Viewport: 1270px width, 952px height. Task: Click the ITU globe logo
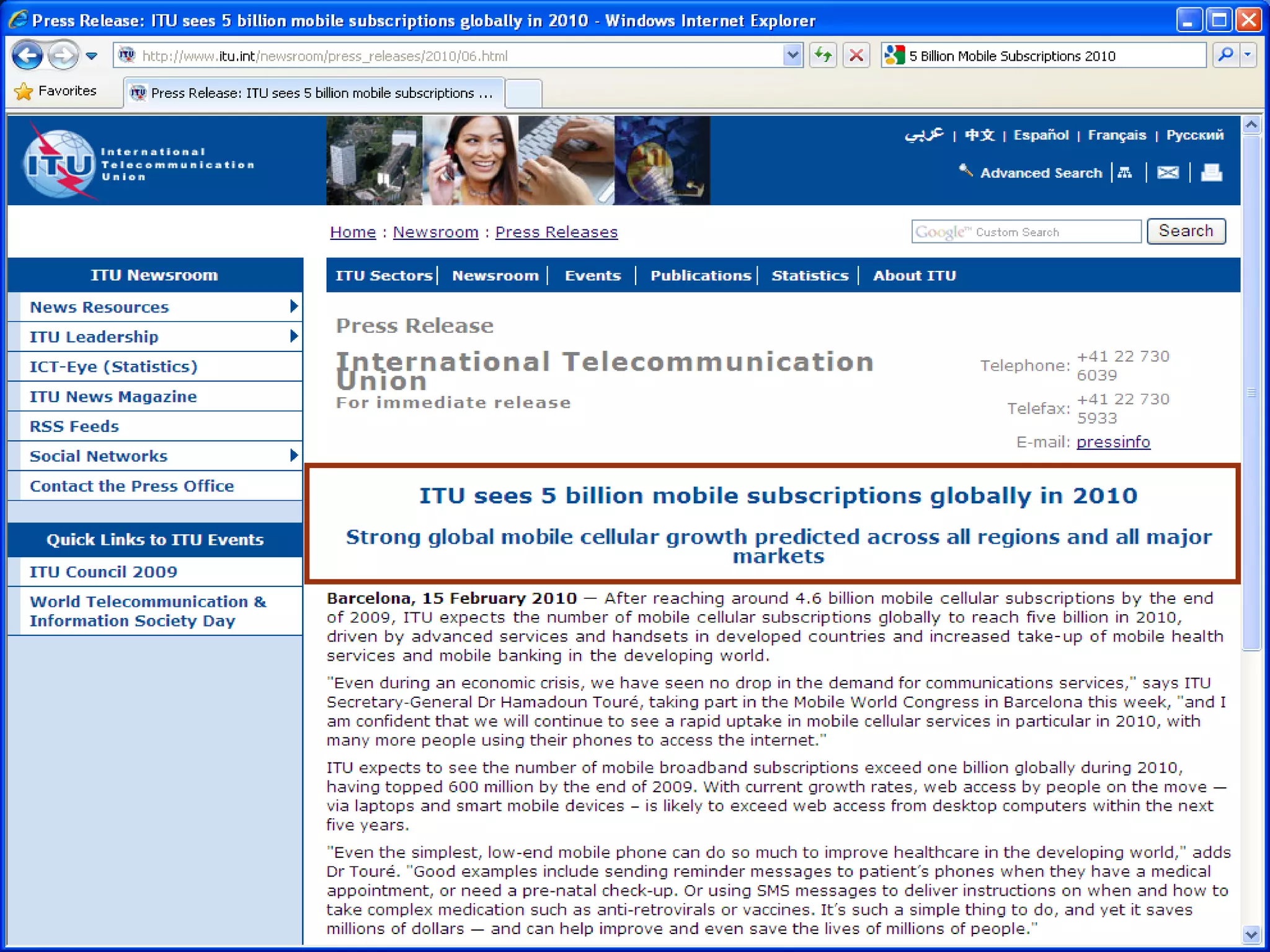[59, 164]
